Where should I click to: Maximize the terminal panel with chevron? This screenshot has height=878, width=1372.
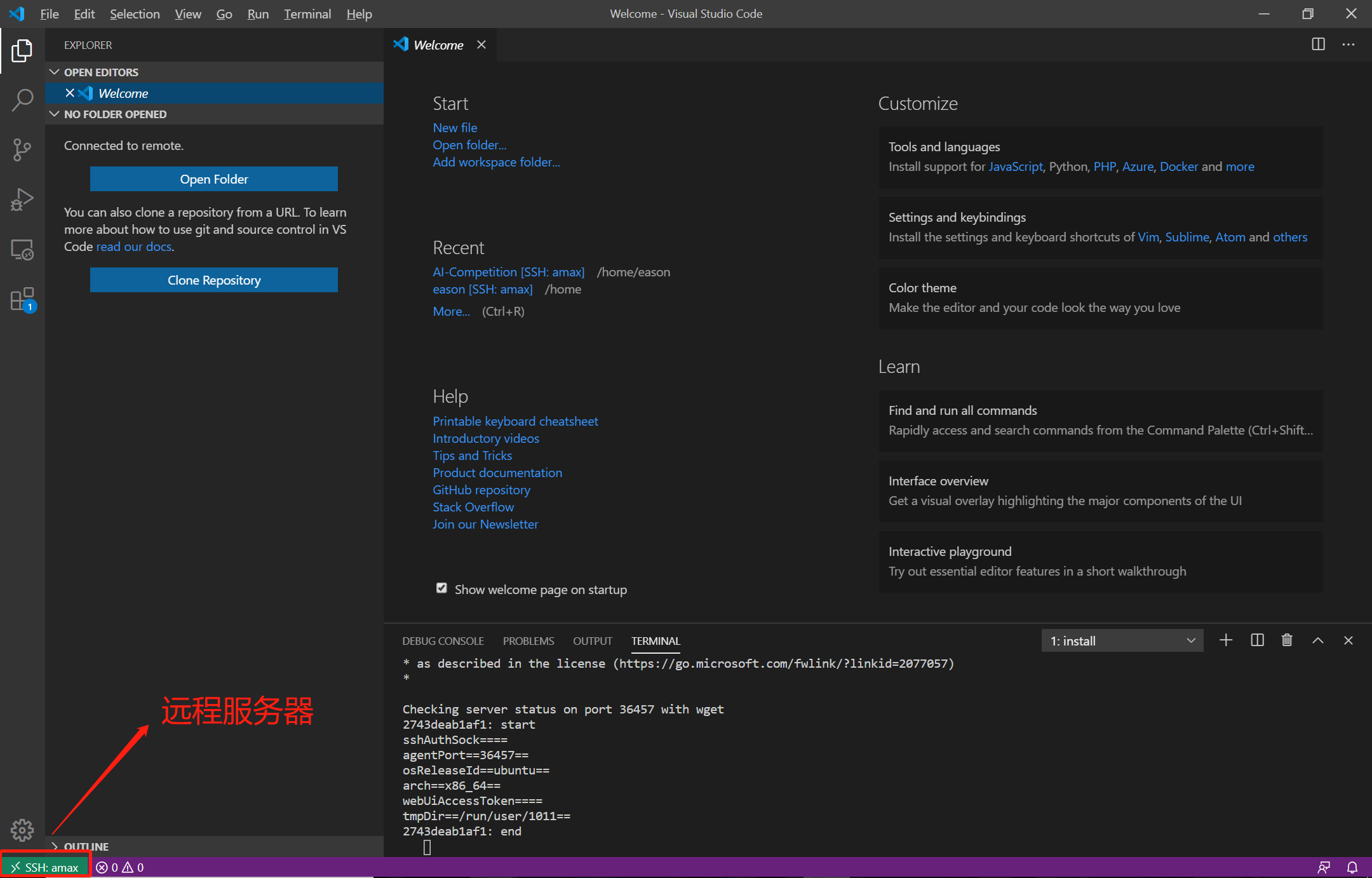1318,640
